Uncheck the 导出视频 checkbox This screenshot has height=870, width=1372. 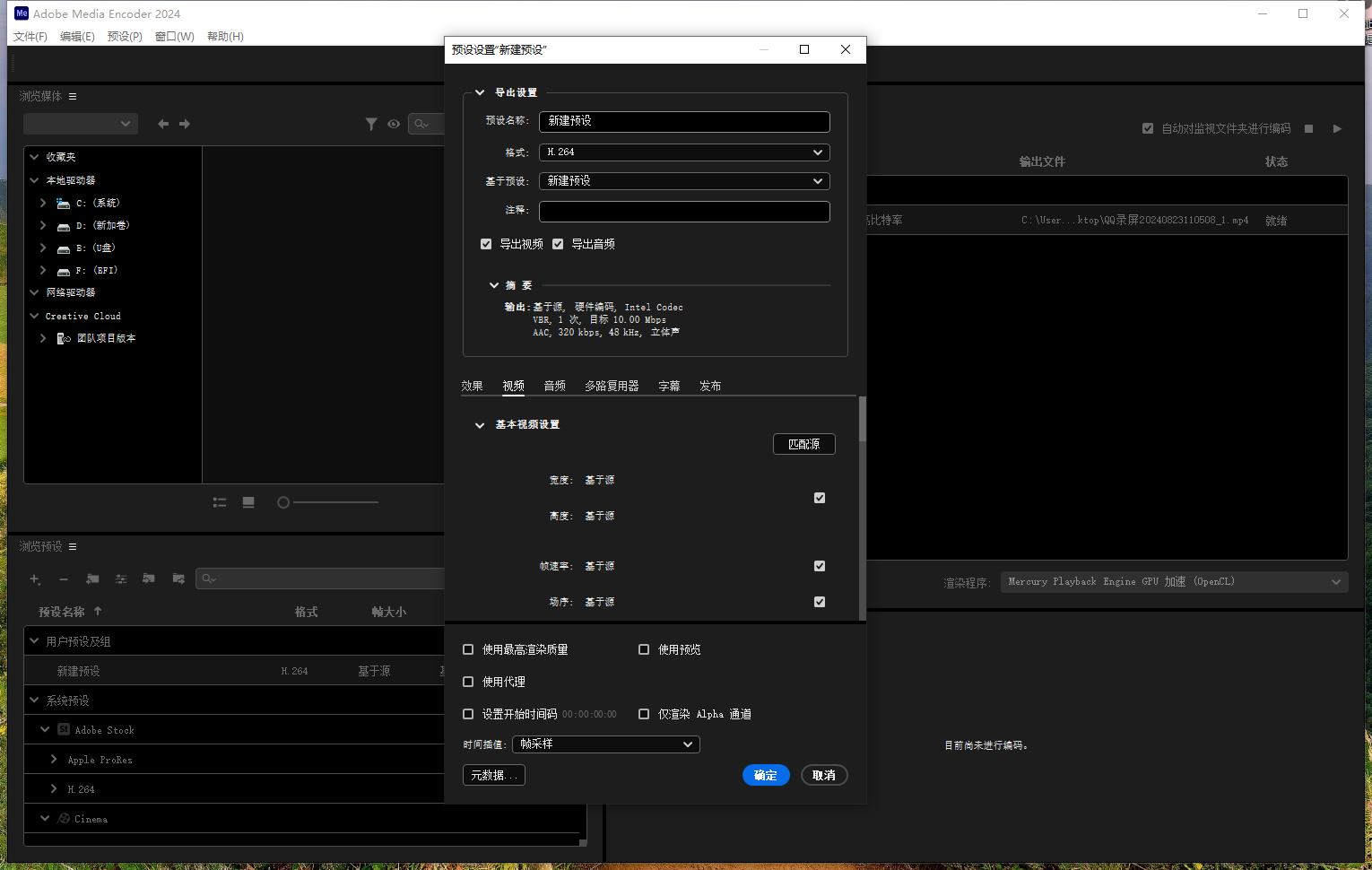pos(486,244)
